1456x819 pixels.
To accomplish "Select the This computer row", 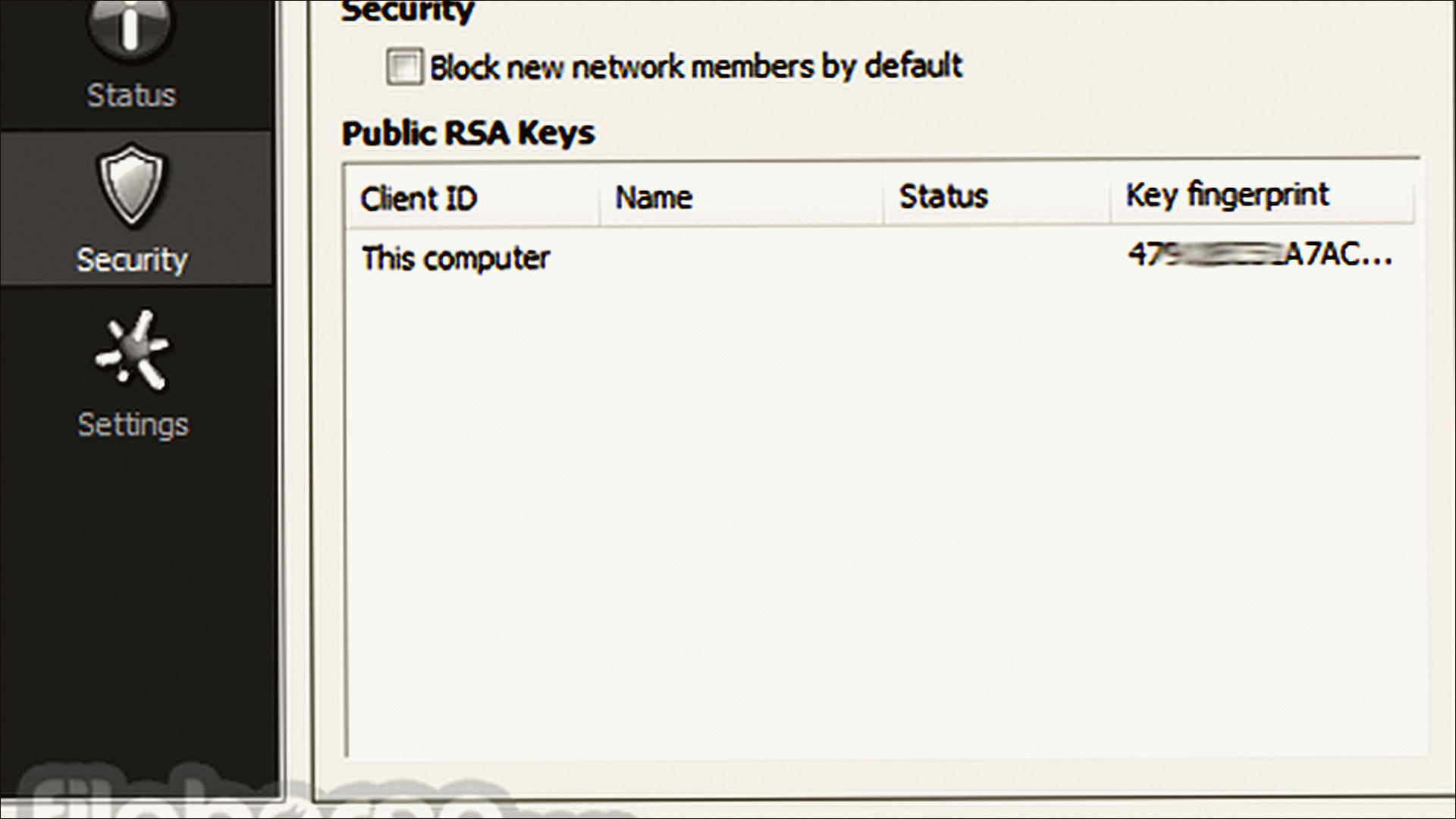I will tap(880, 258).
